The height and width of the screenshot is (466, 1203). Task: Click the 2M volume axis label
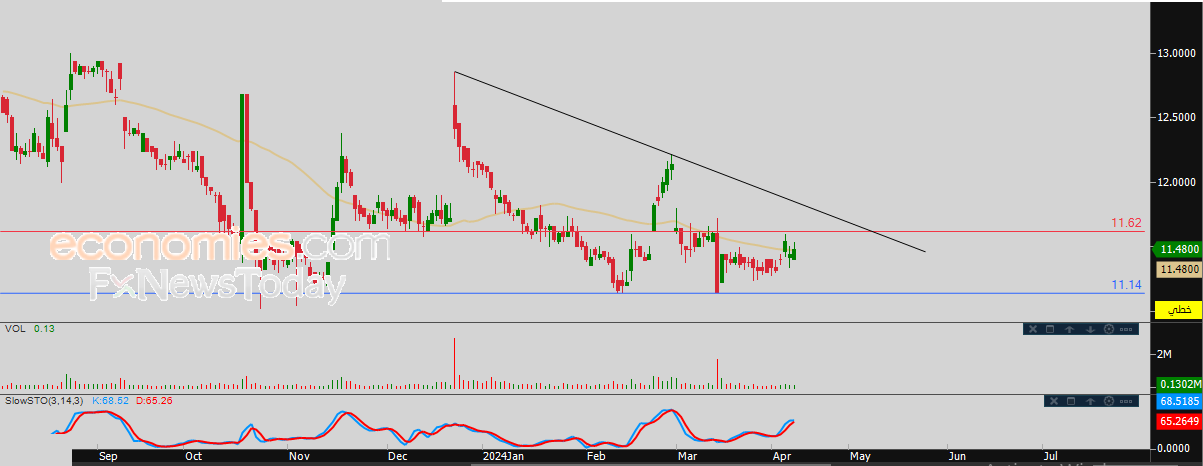point(1165,354)
